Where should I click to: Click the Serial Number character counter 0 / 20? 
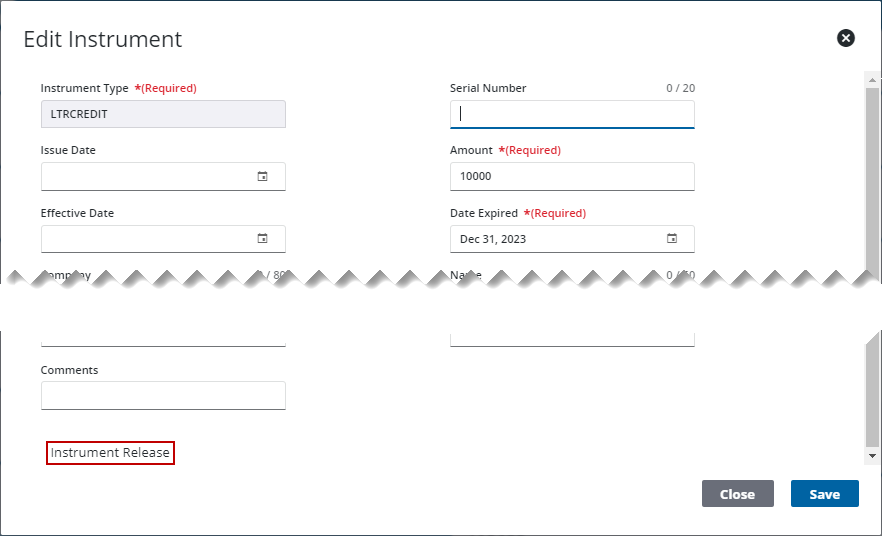(x=681, y=88)
